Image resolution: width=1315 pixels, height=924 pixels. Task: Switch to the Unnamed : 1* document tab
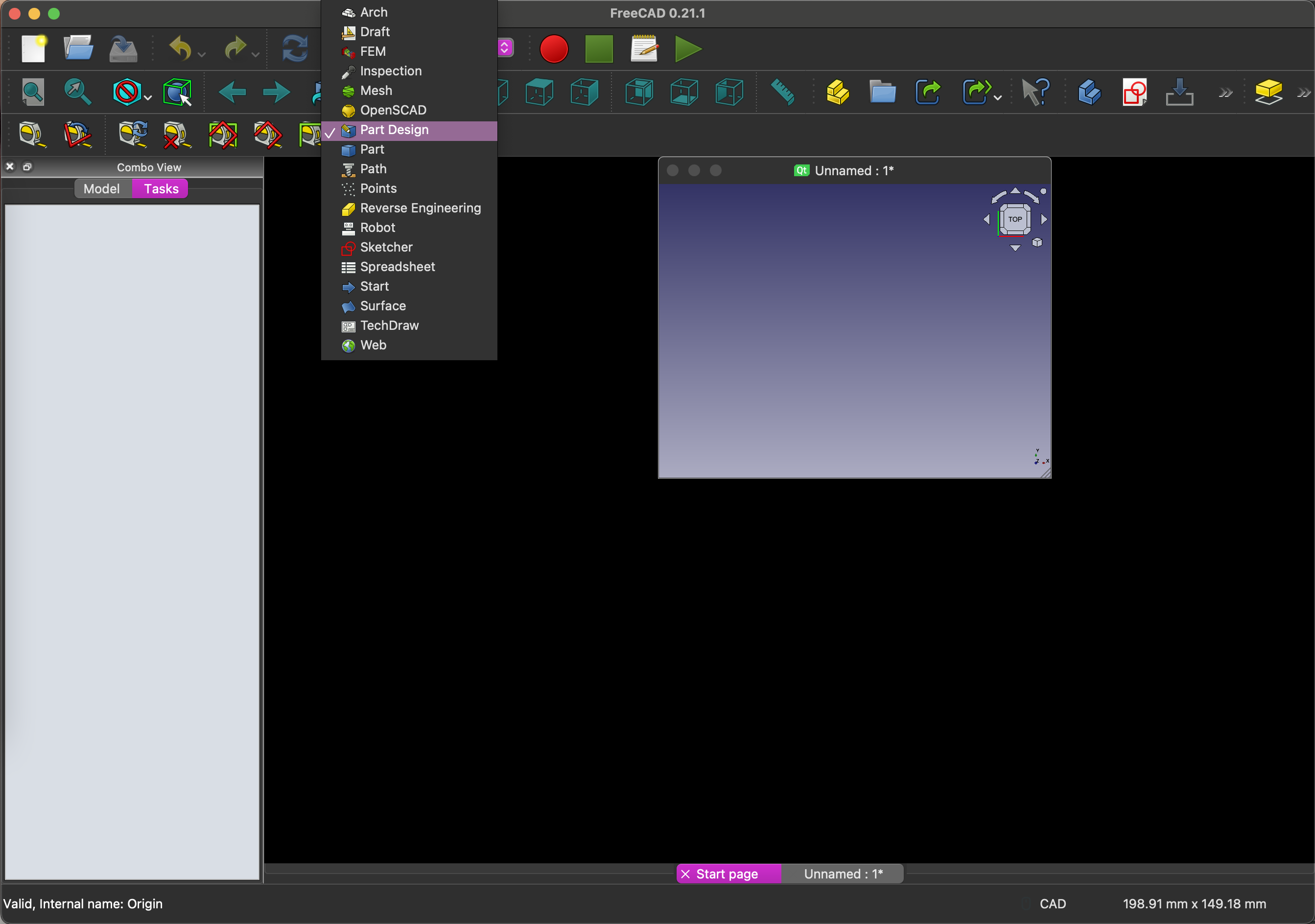[843, 874]
